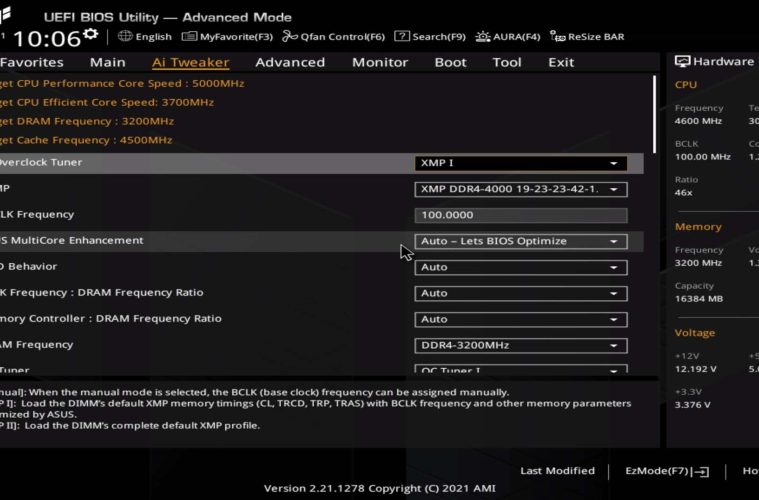
Task: Click Target Cache Frequency : 4500MHz text
Action: 86,140
